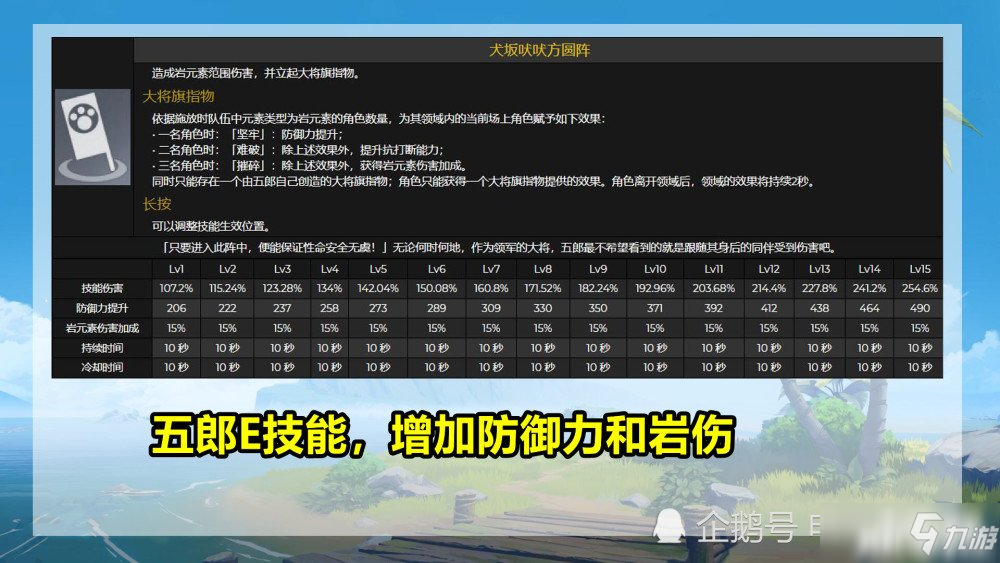
Task: Click the 防御力提升 row label
Action: pyautogui.click(x=102, y=309)
